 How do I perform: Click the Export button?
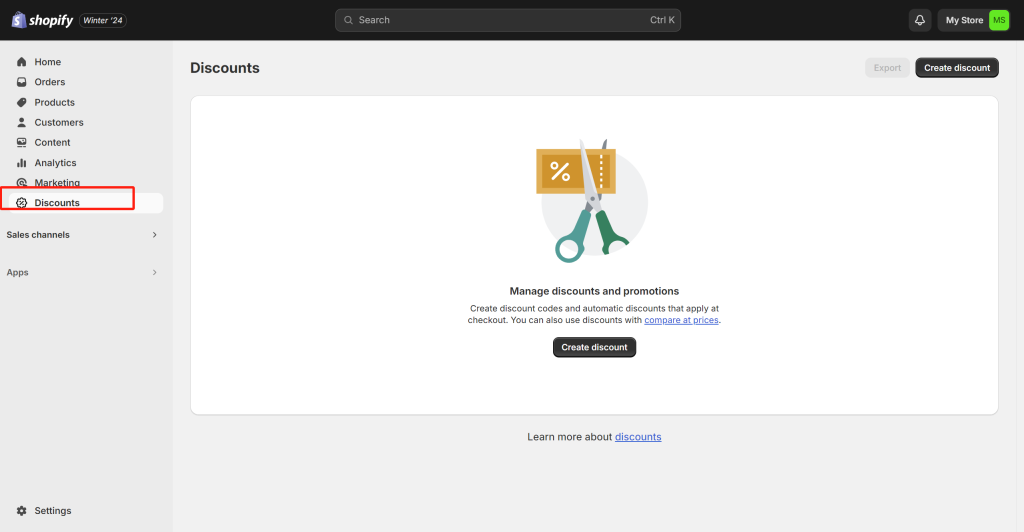(887, 68)
